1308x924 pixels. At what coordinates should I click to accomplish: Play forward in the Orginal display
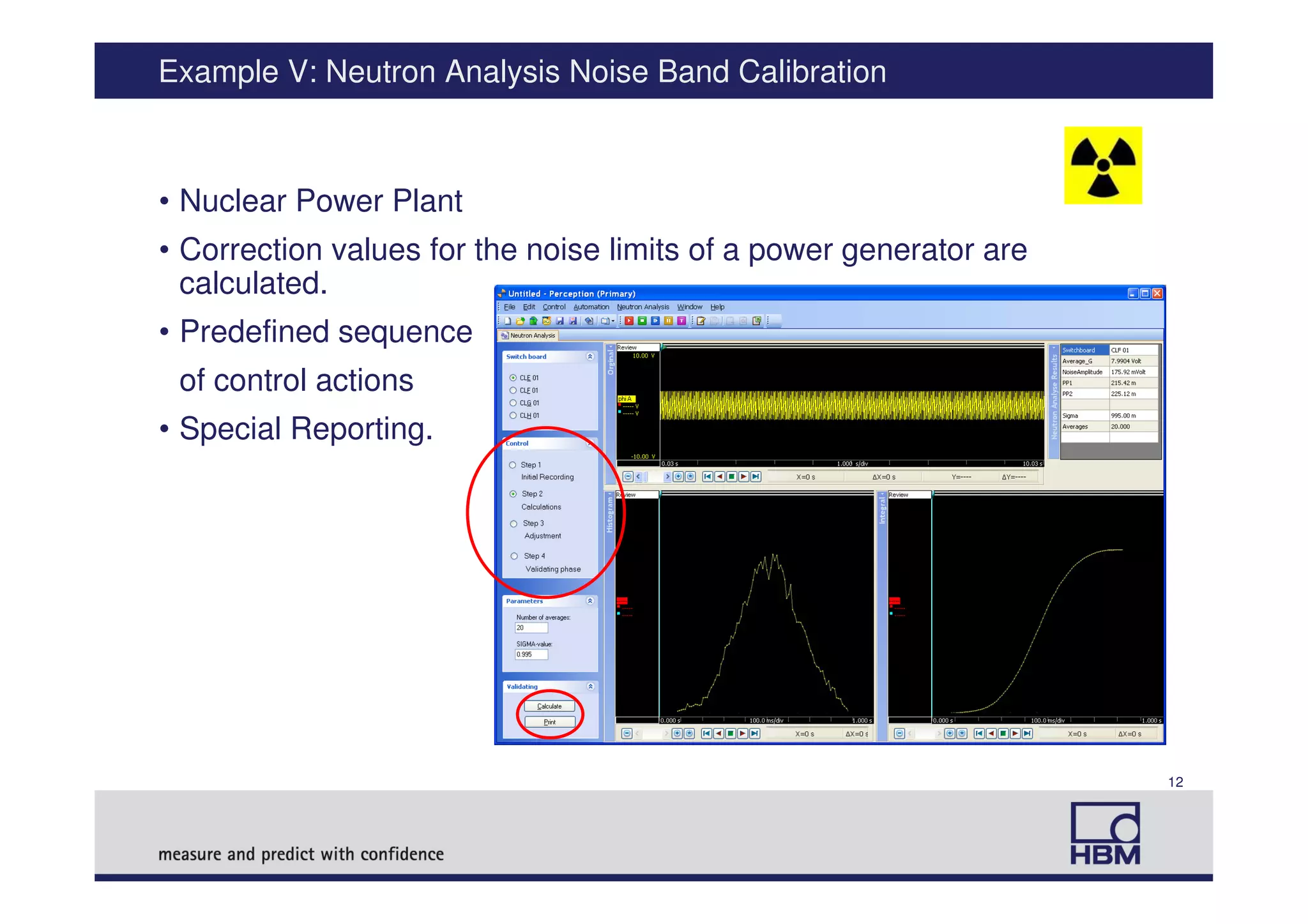[743, 476]
